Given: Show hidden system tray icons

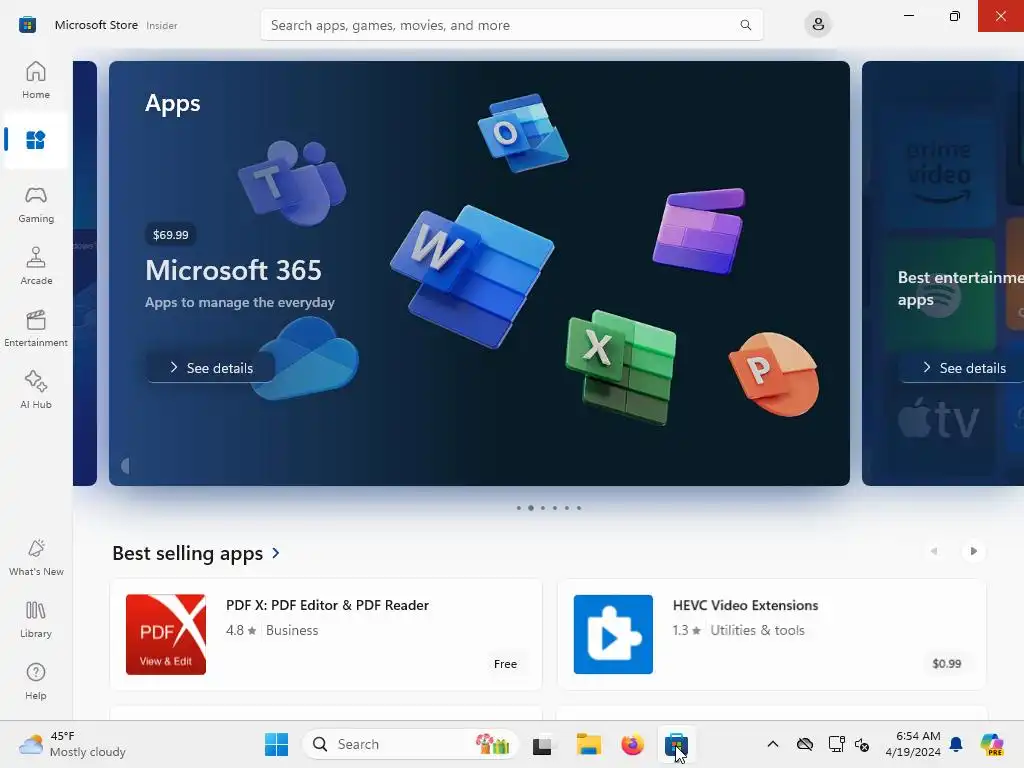Looking at the screenshot, I should [773, 744].
